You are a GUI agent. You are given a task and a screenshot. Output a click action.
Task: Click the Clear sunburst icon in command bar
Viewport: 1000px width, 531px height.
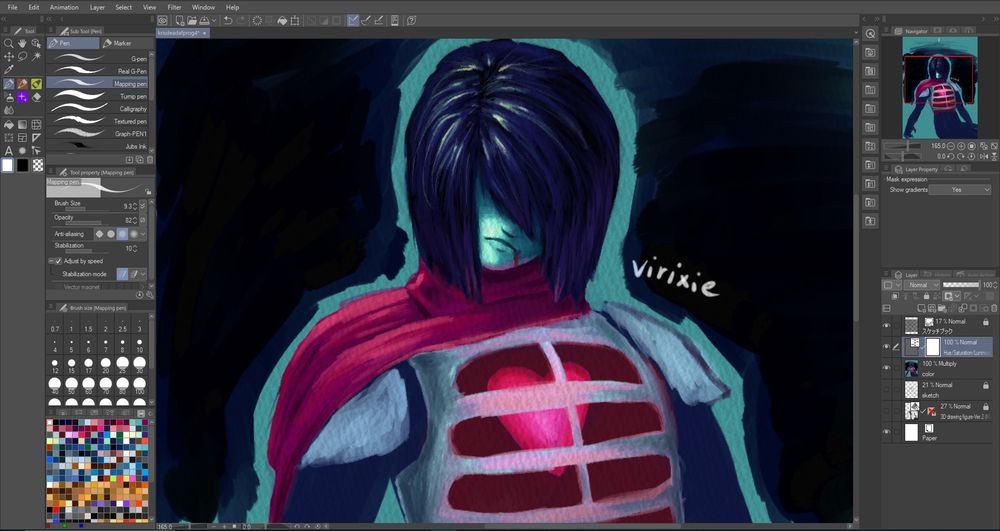(257, 21)
